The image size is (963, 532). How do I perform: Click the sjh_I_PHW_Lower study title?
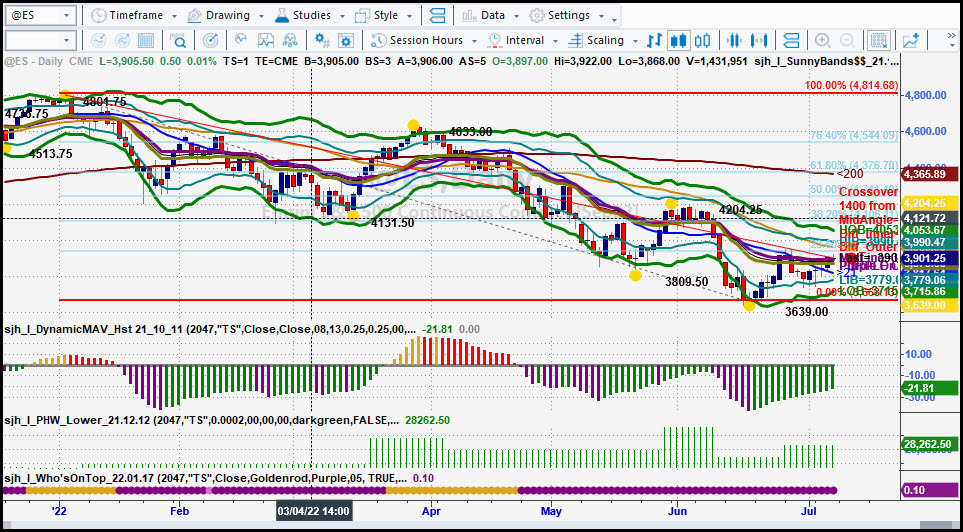tap(201, 421)
